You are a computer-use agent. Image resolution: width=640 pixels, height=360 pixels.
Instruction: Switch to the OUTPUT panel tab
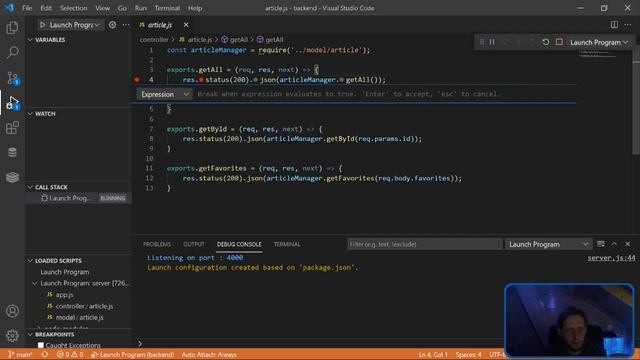193,244
